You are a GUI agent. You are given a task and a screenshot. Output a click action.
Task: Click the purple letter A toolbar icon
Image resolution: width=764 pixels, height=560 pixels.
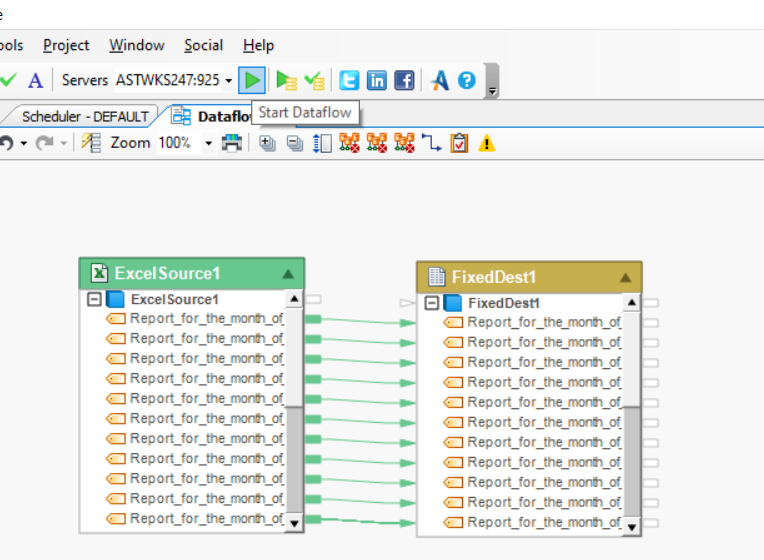(35, 80)
